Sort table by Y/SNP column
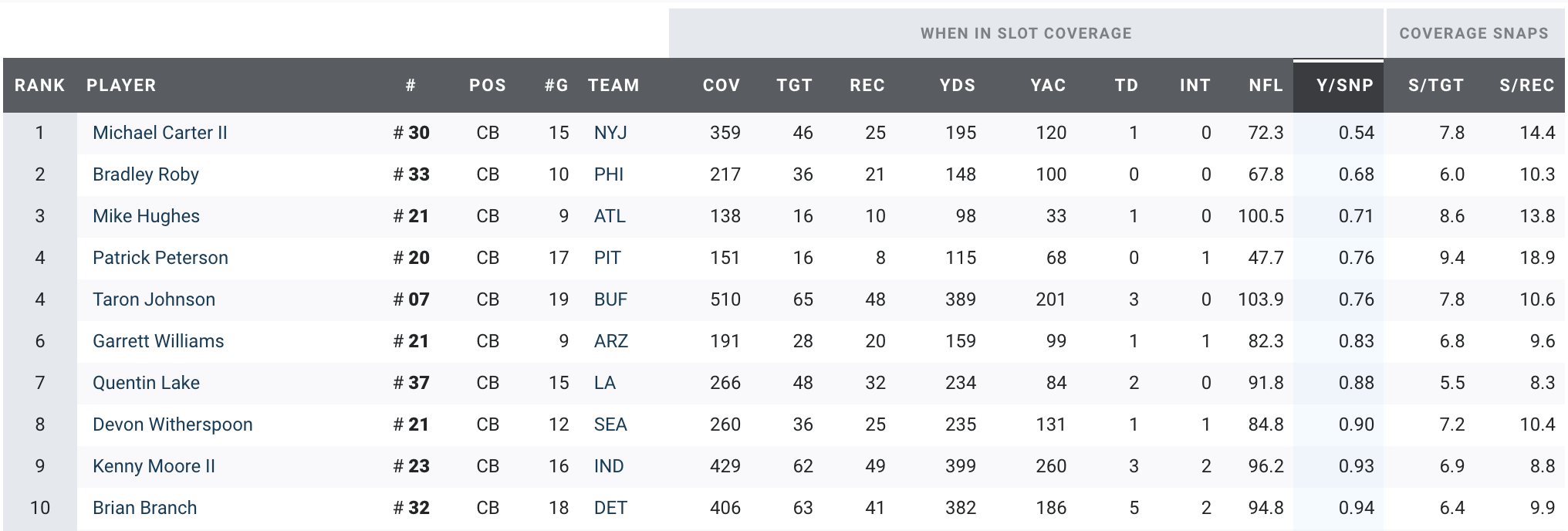The image size is (1568, 531). click(1345, 85)
